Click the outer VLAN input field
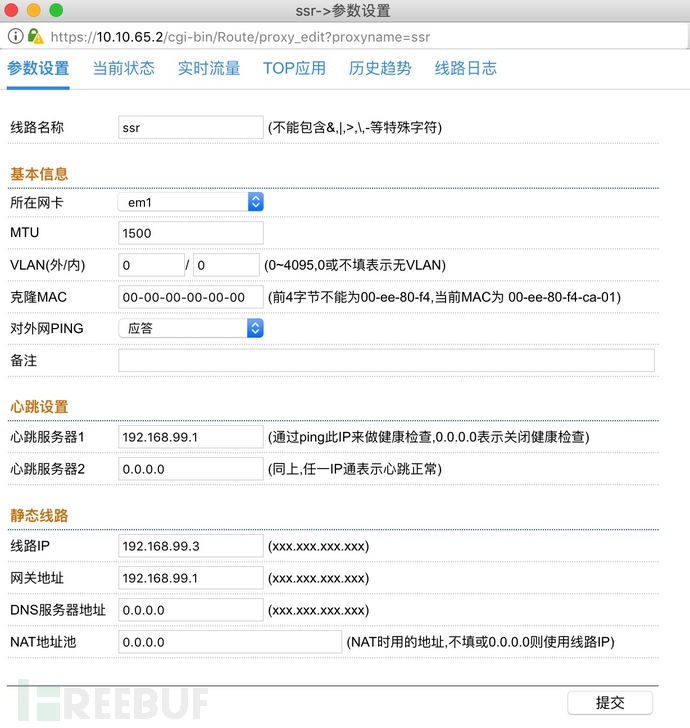The width and height of the screenshot is (690, 728). [151, 265]
